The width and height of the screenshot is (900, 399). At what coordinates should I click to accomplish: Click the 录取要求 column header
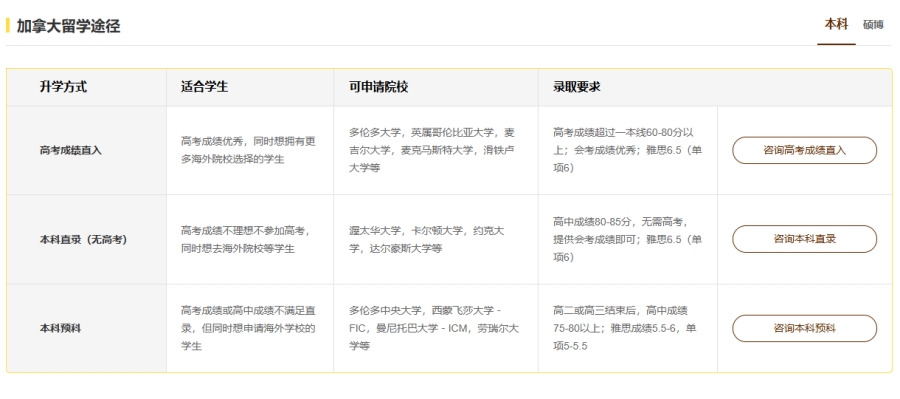(577, 87)
